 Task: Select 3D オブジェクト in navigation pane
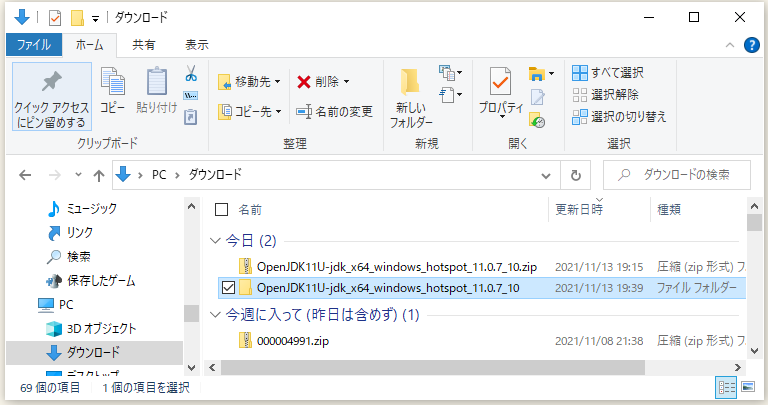(x=91, y=329)
